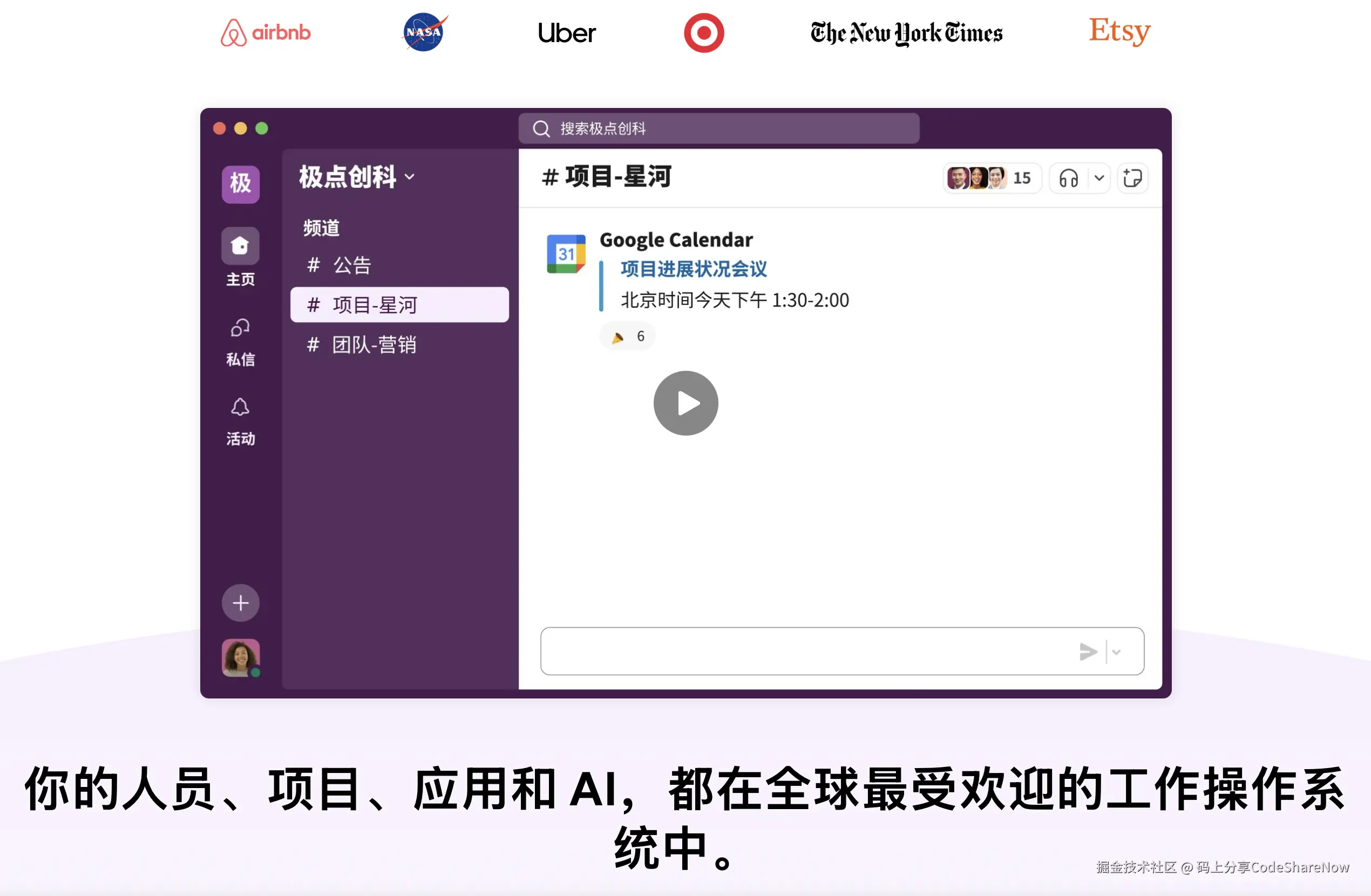Screen dimensions: 1371x896
Task: View the 15 channel members button
Action: click(991, 178)
